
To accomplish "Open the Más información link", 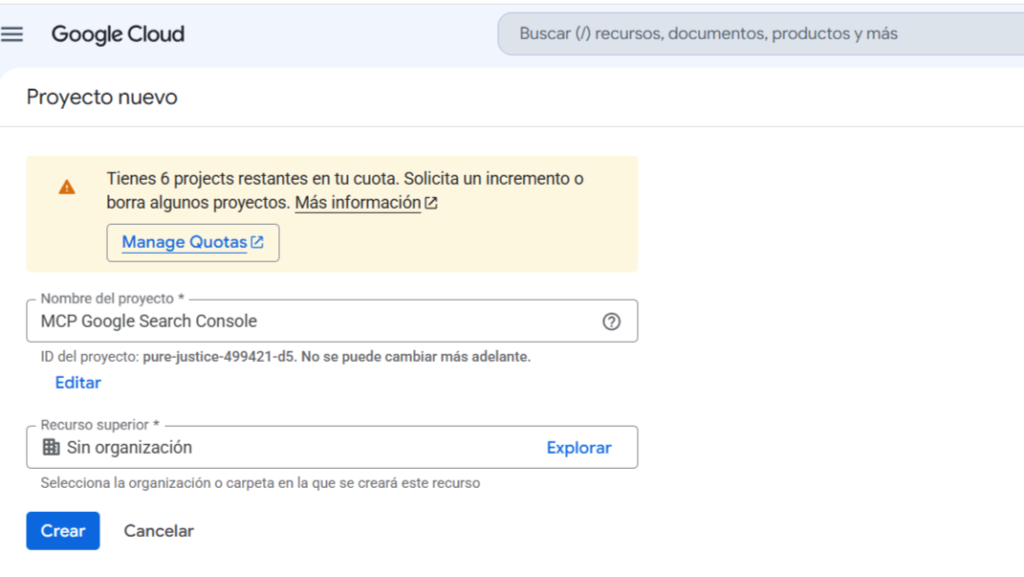I will (x=358, y=203).
